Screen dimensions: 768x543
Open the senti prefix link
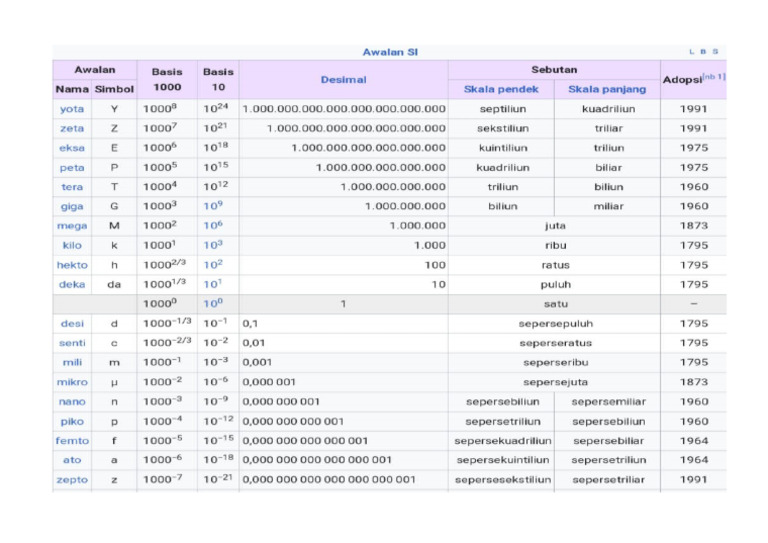[x=72, y=343]
